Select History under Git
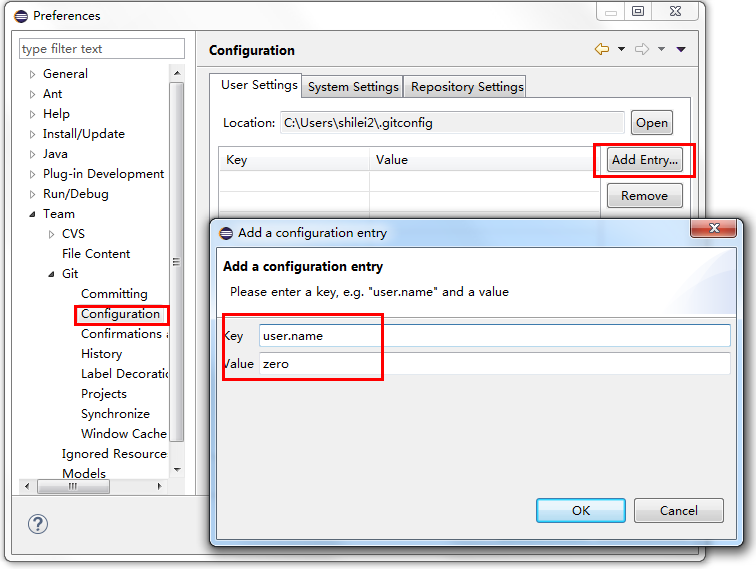 (102, 354)
